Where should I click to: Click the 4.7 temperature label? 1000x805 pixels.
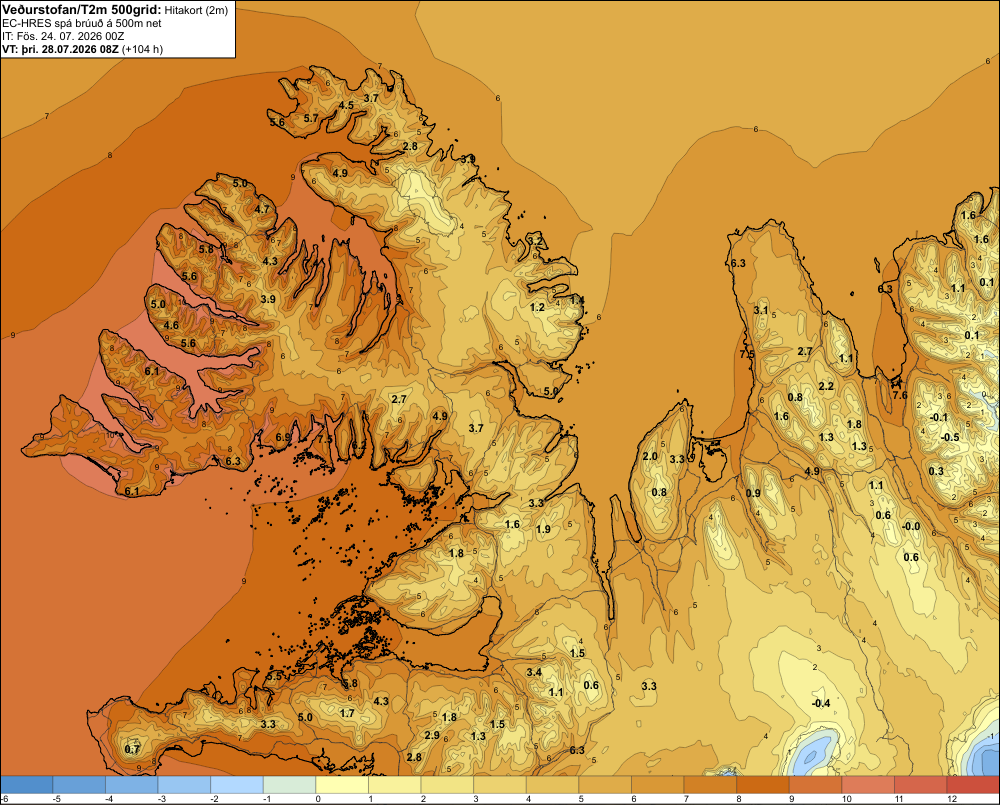[x=262, y=209]
